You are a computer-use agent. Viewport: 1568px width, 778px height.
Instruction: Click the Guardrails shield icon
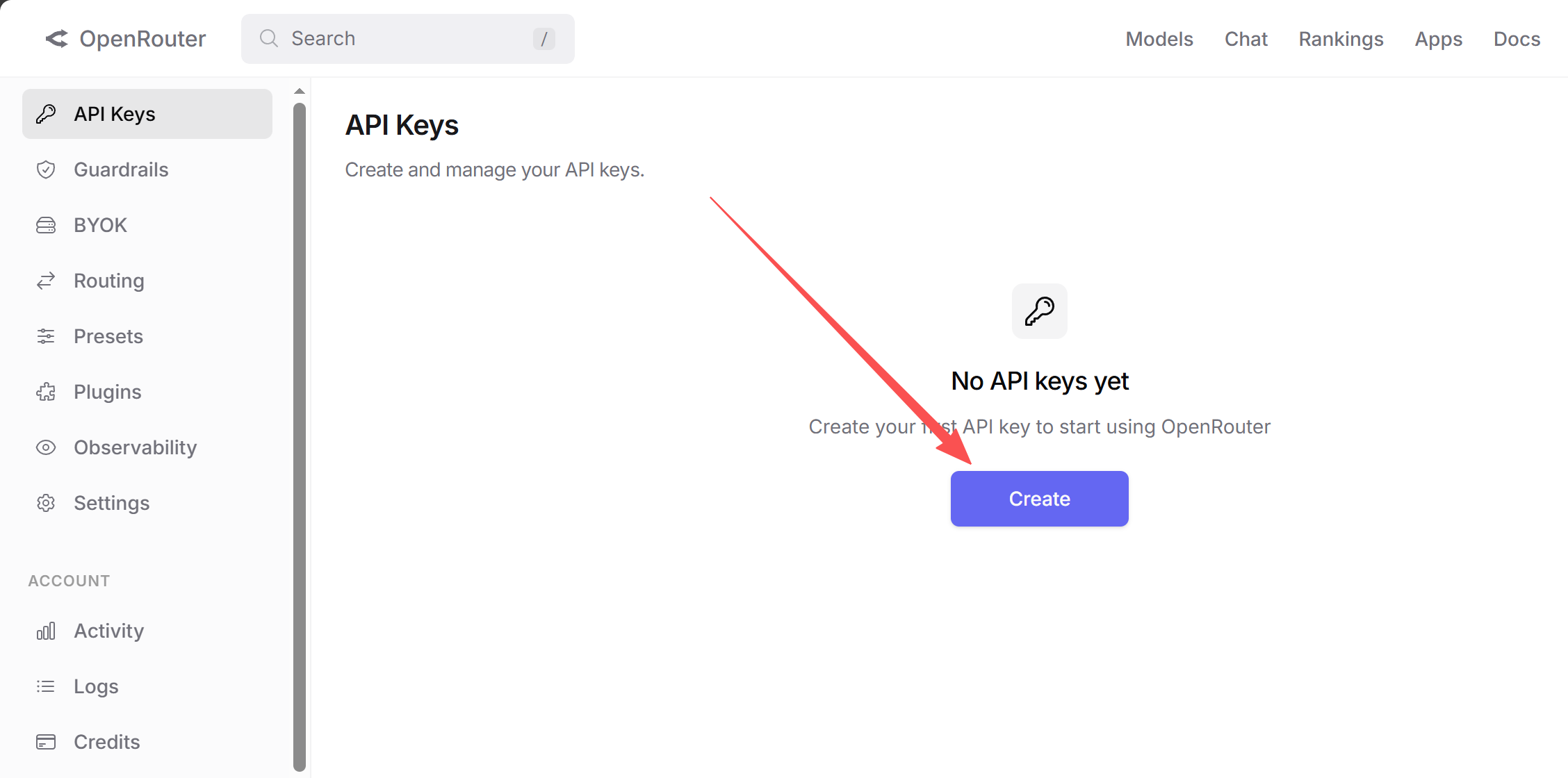coord(46,169)
